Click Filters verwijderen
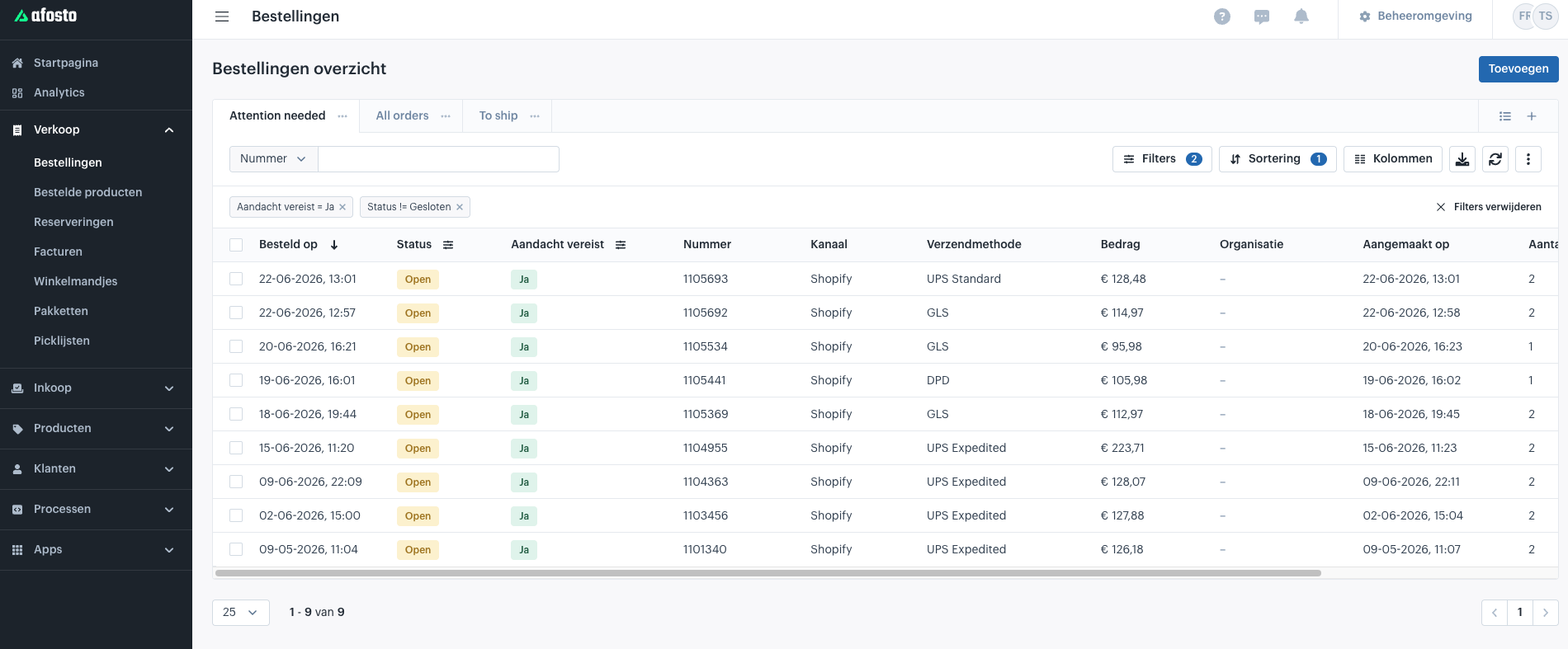This screenshot has height=649, width=1568. click(1489, 207)
